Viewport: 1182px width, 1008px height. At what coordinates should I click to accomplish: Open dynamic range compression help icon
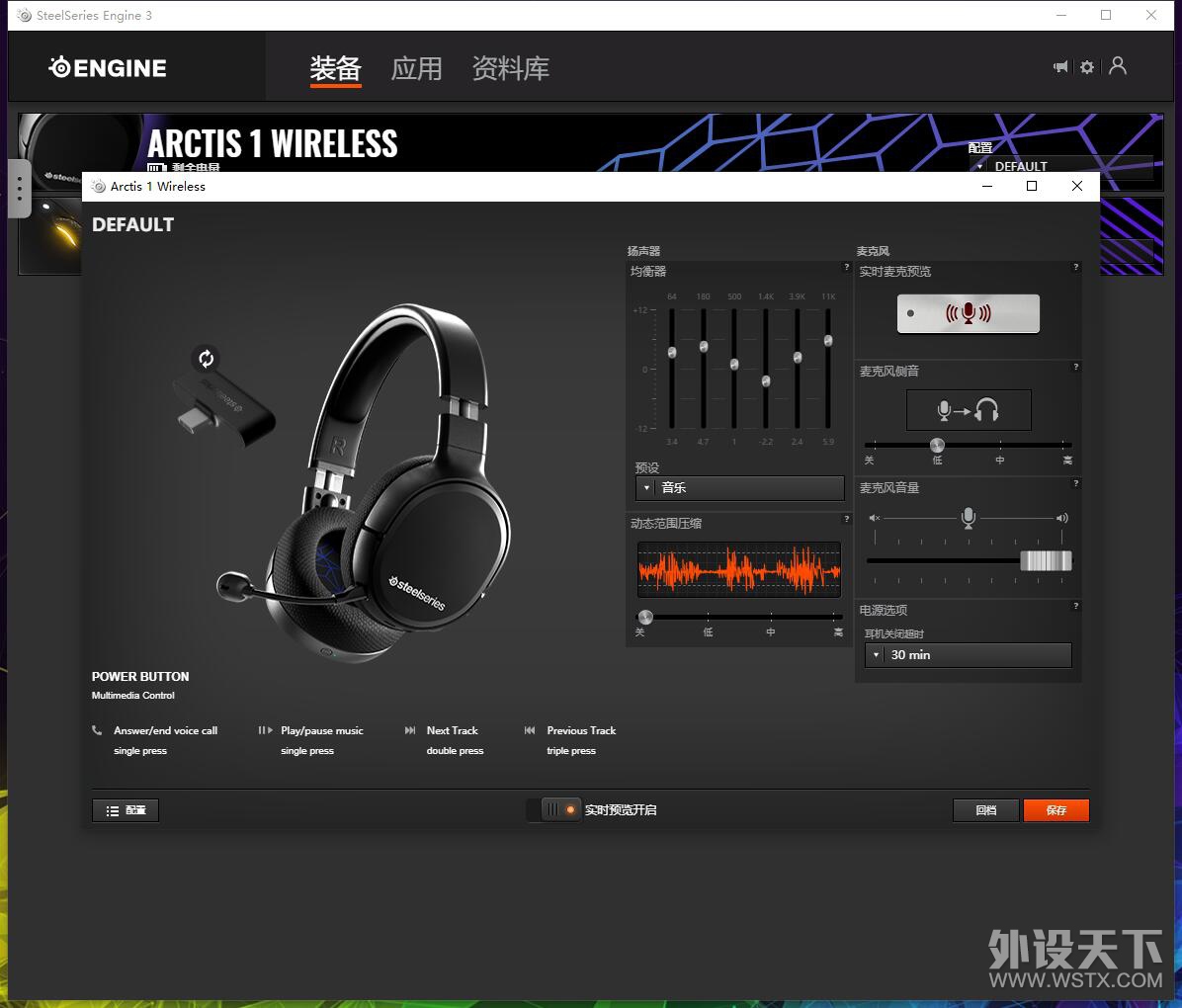coord(847,519)
